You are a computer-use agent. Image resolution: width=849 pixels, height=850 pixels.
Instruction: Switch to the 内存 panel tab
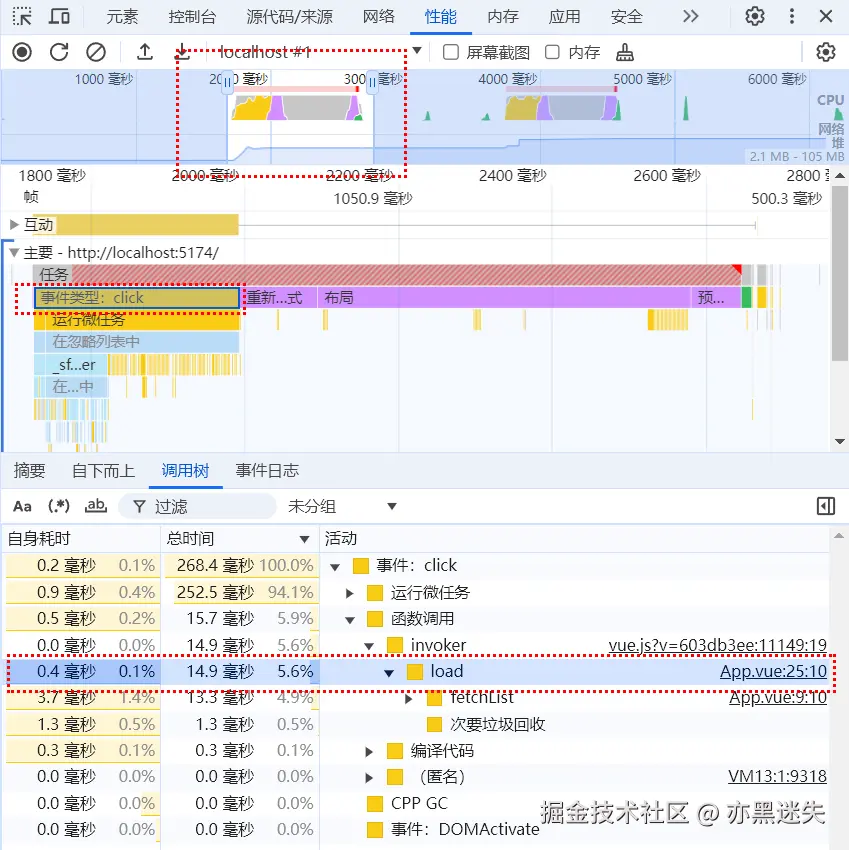[503, 17]
